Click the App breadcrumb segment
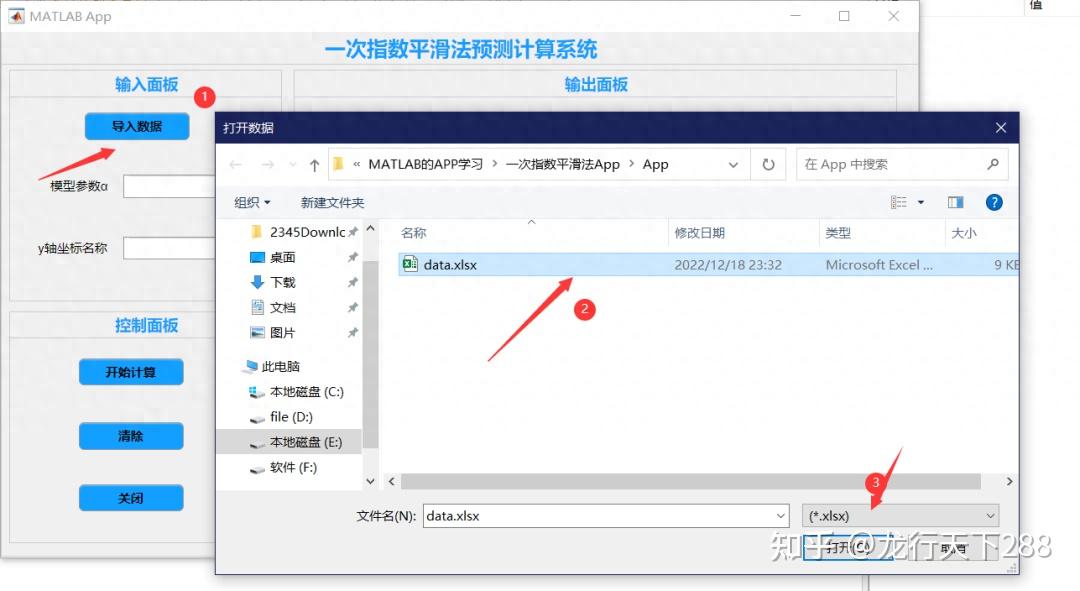Viewport: 1080px width, 591px height. click(x=656, y=165)
